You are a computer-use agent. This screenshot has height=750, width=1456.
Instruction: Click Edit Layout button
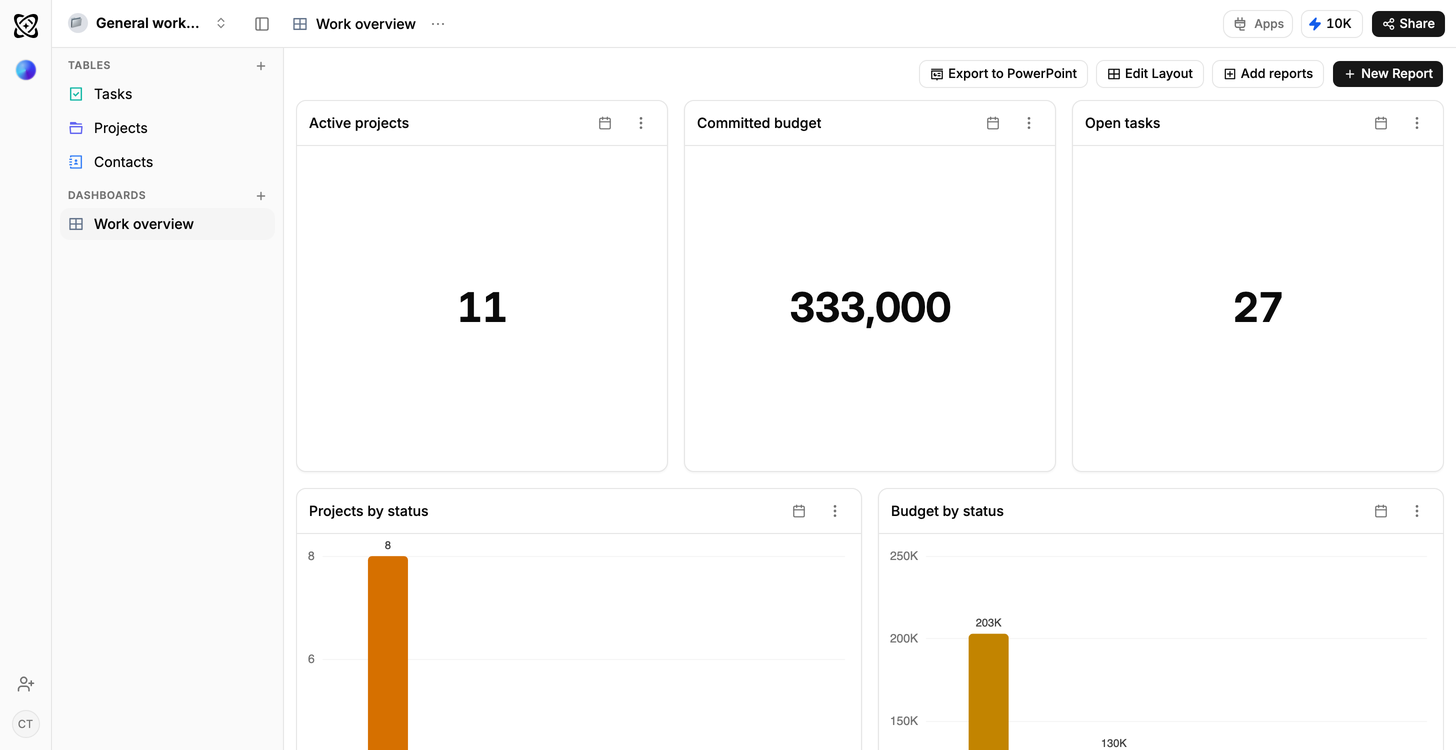[1150, 74]
